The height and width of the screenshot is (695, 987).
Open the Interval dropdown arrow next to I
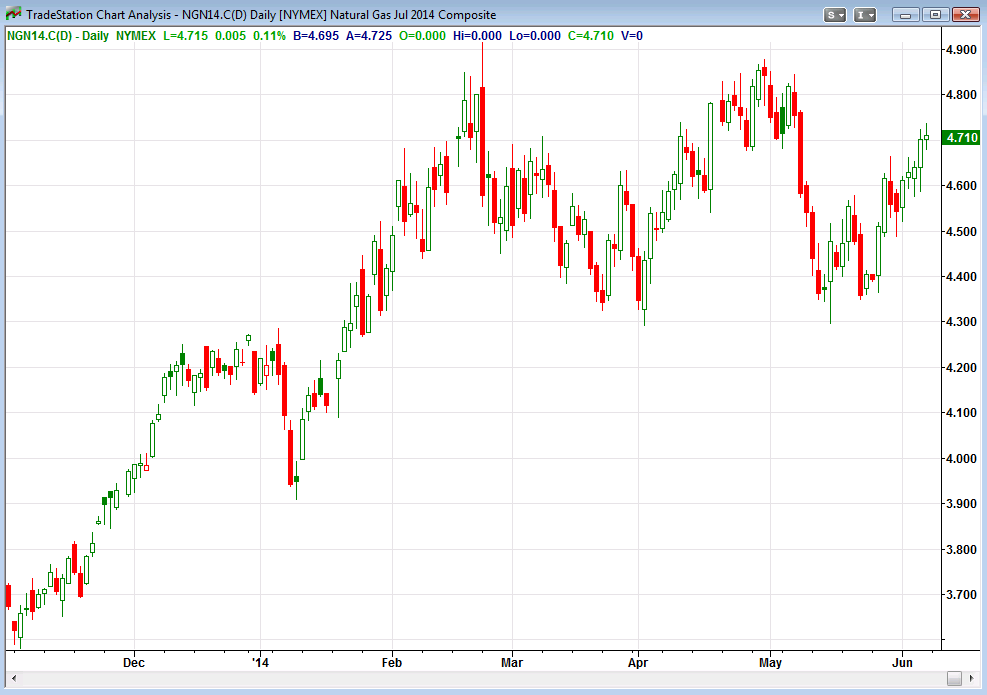click(x=871, y=14)
